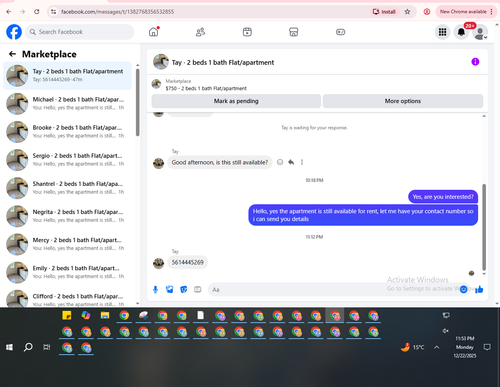Screen dimensions: 500x387
Task: Click the Facebook logo
Action: coord(14,32)
